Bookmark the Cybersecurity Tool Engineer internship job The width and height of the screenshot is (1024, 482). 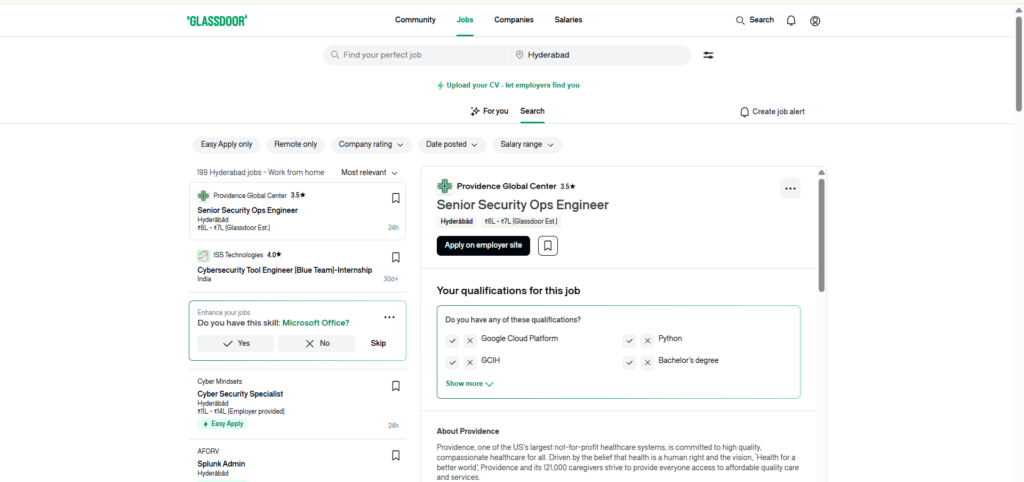click(x=395, y=257)
